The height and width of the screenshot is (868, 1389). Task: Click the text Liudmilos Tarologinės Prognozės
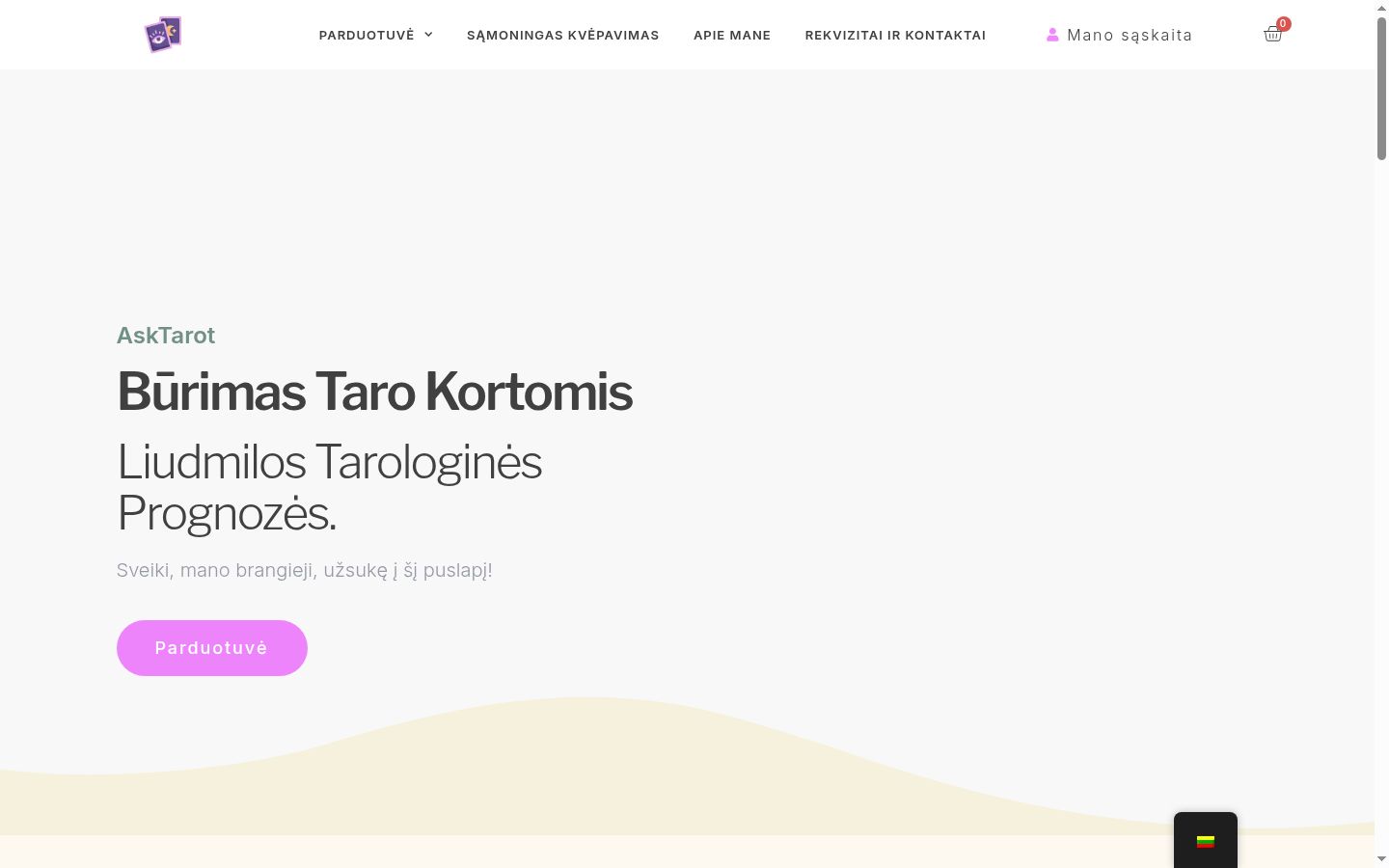(x=330, y=487)
